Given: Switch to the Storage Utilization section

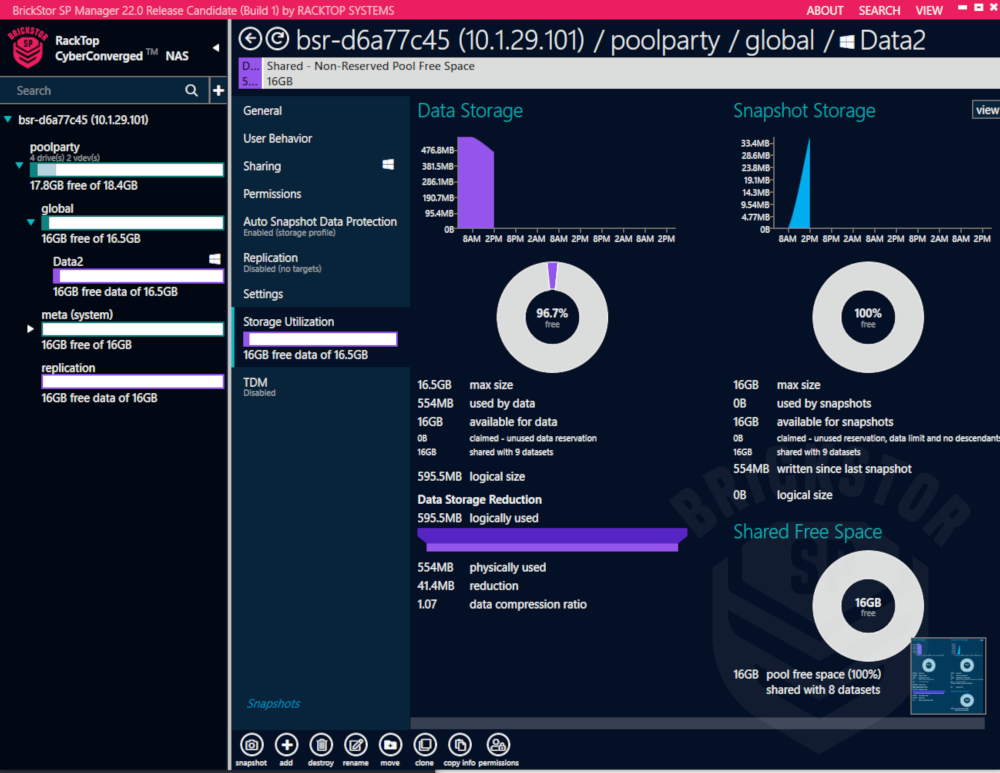Looking at the screenshot, I should point(290,321).
